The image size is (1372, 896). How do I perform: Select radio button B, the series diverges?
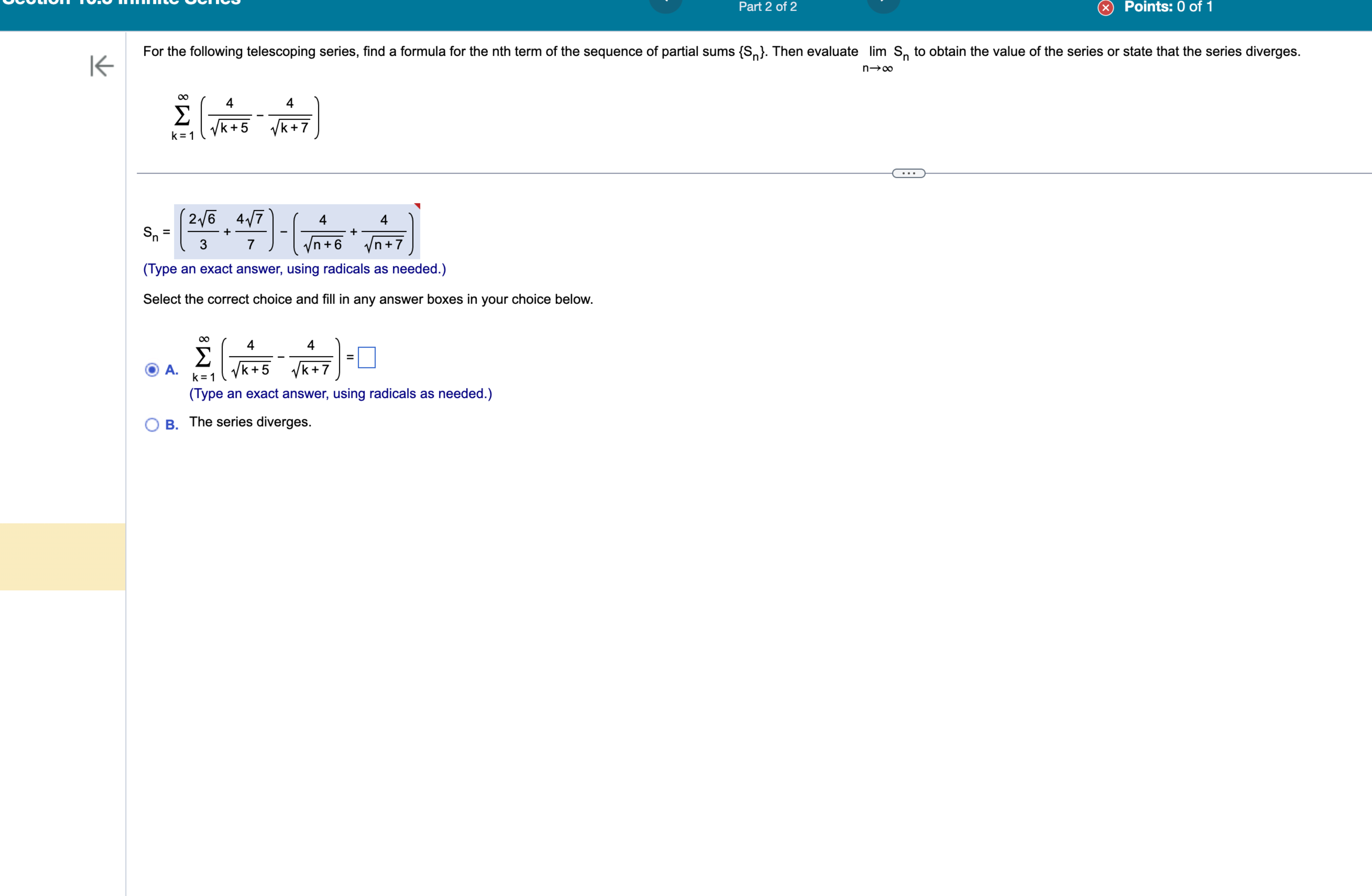point(152,424)
